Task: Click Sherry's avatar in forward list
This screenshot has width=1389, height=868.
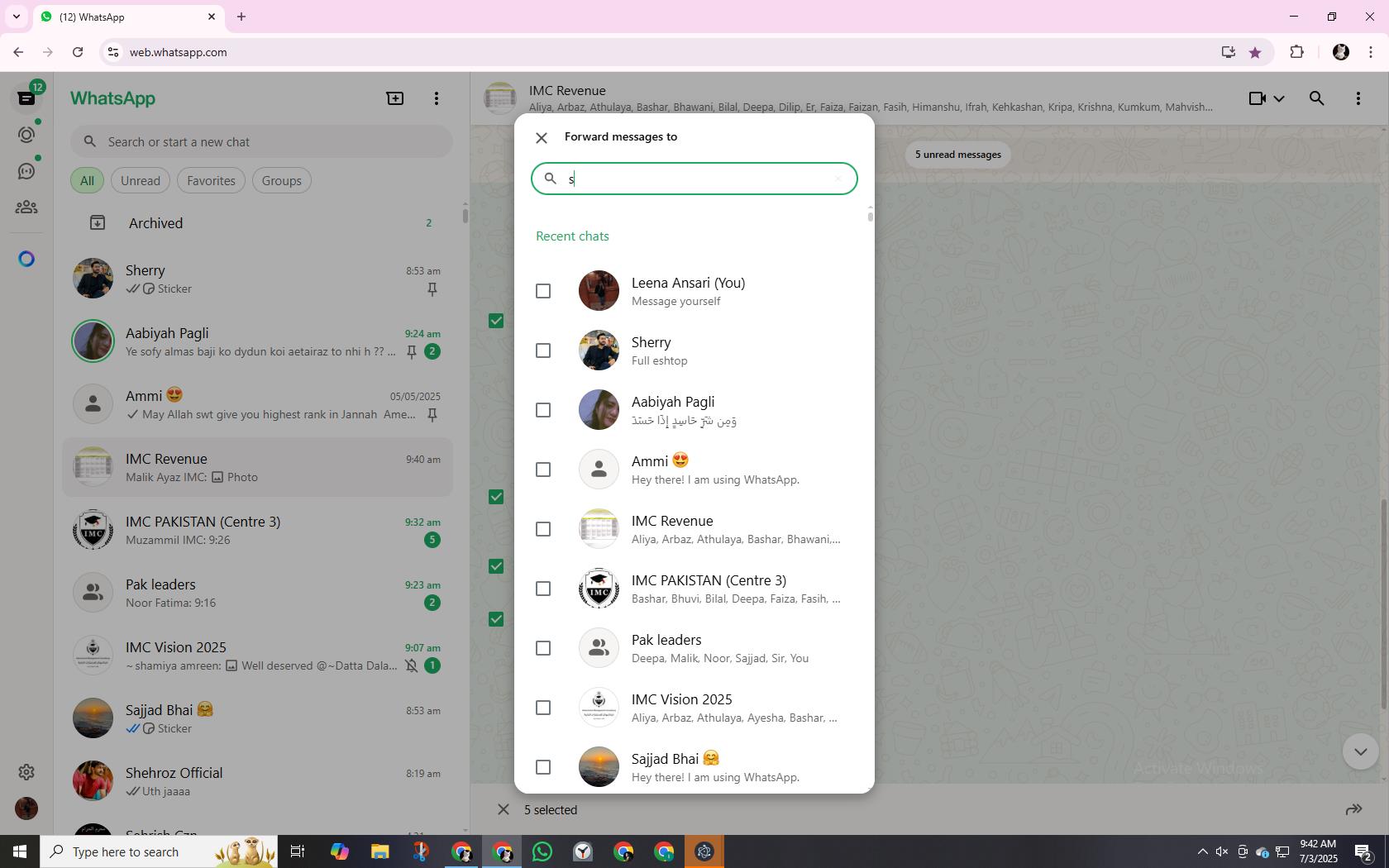Action: (x=599, y=351)
